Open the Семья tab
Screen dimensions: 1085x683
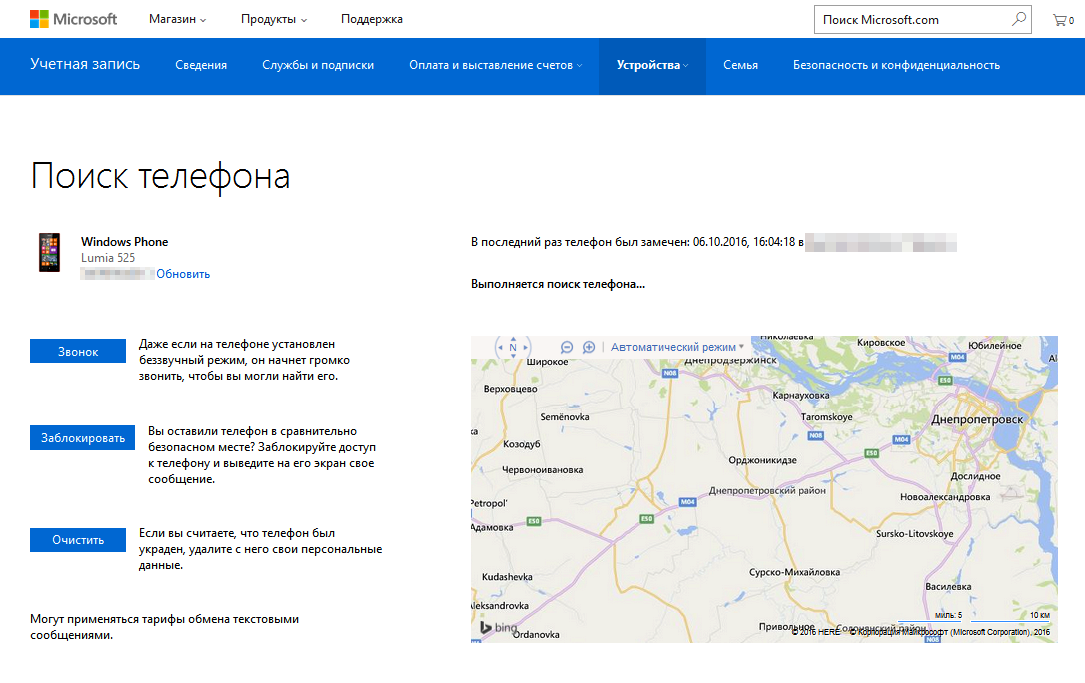click(x=740, y=65)
